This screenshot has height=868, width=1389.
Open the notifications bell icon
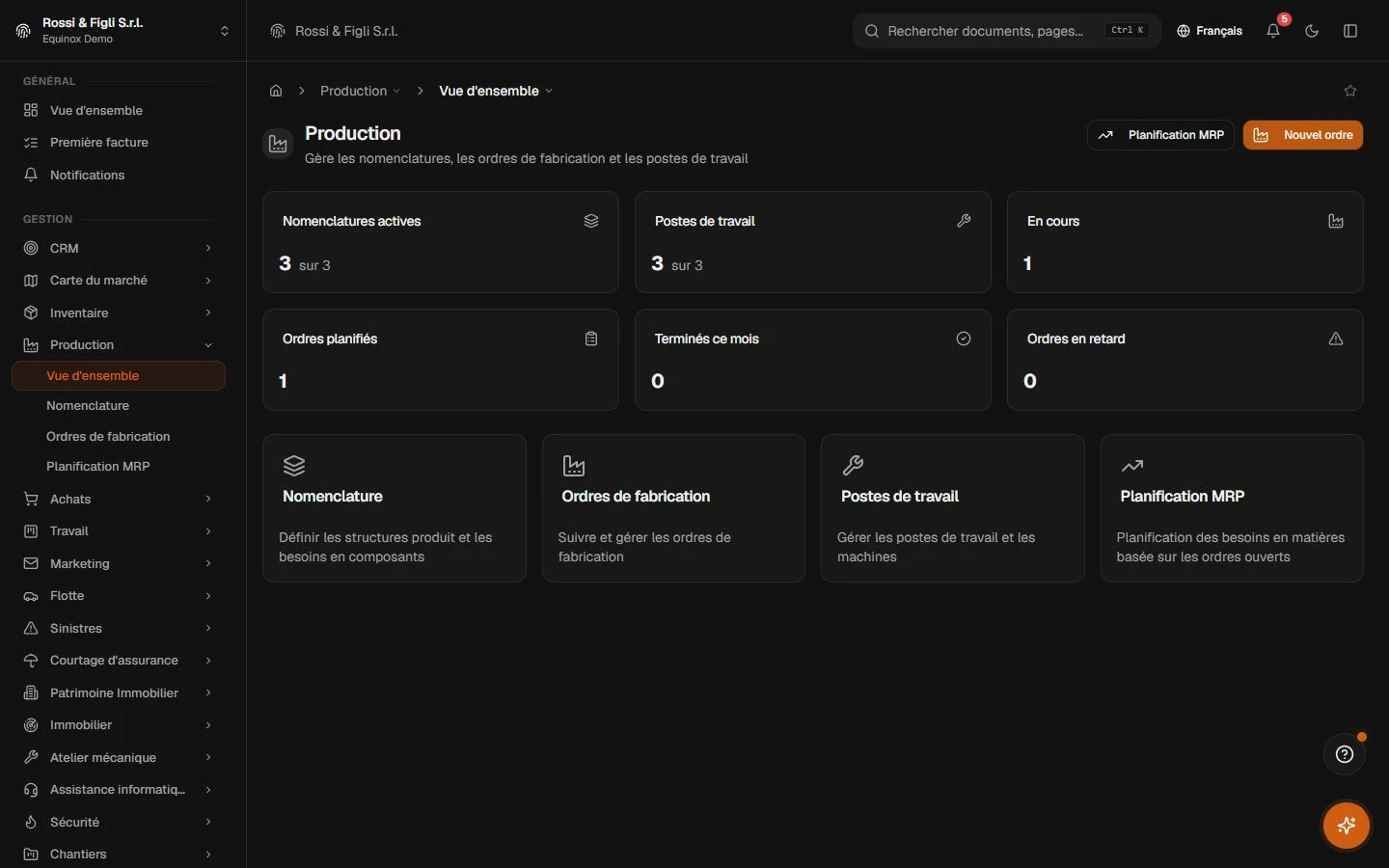click(x=1273, y=31)
